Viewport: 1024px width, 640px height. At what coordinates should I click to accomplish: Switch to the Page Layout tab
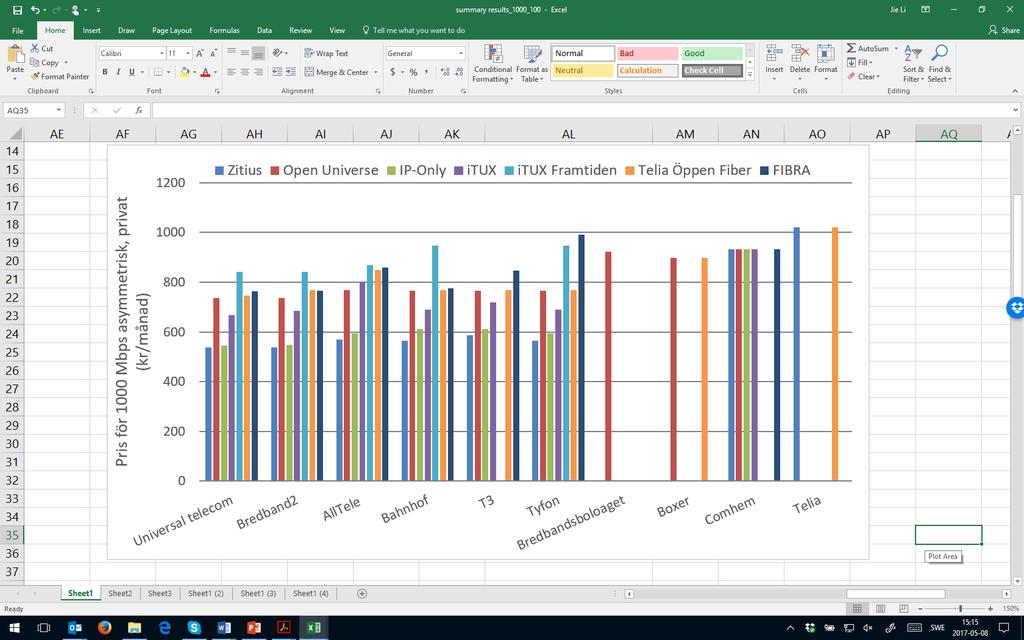[172, 31]
